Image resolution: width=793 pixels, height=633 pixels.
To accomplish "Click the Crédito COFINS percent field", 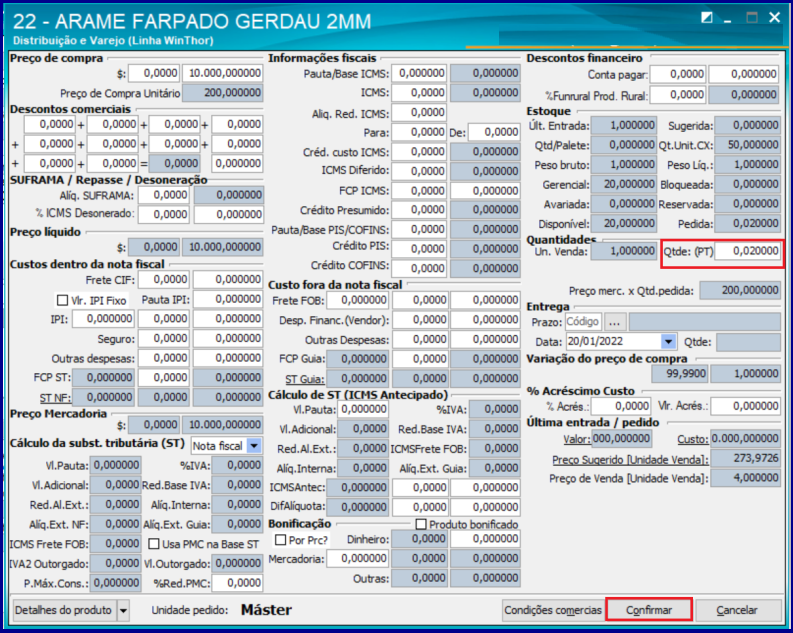I will [419, 268].
